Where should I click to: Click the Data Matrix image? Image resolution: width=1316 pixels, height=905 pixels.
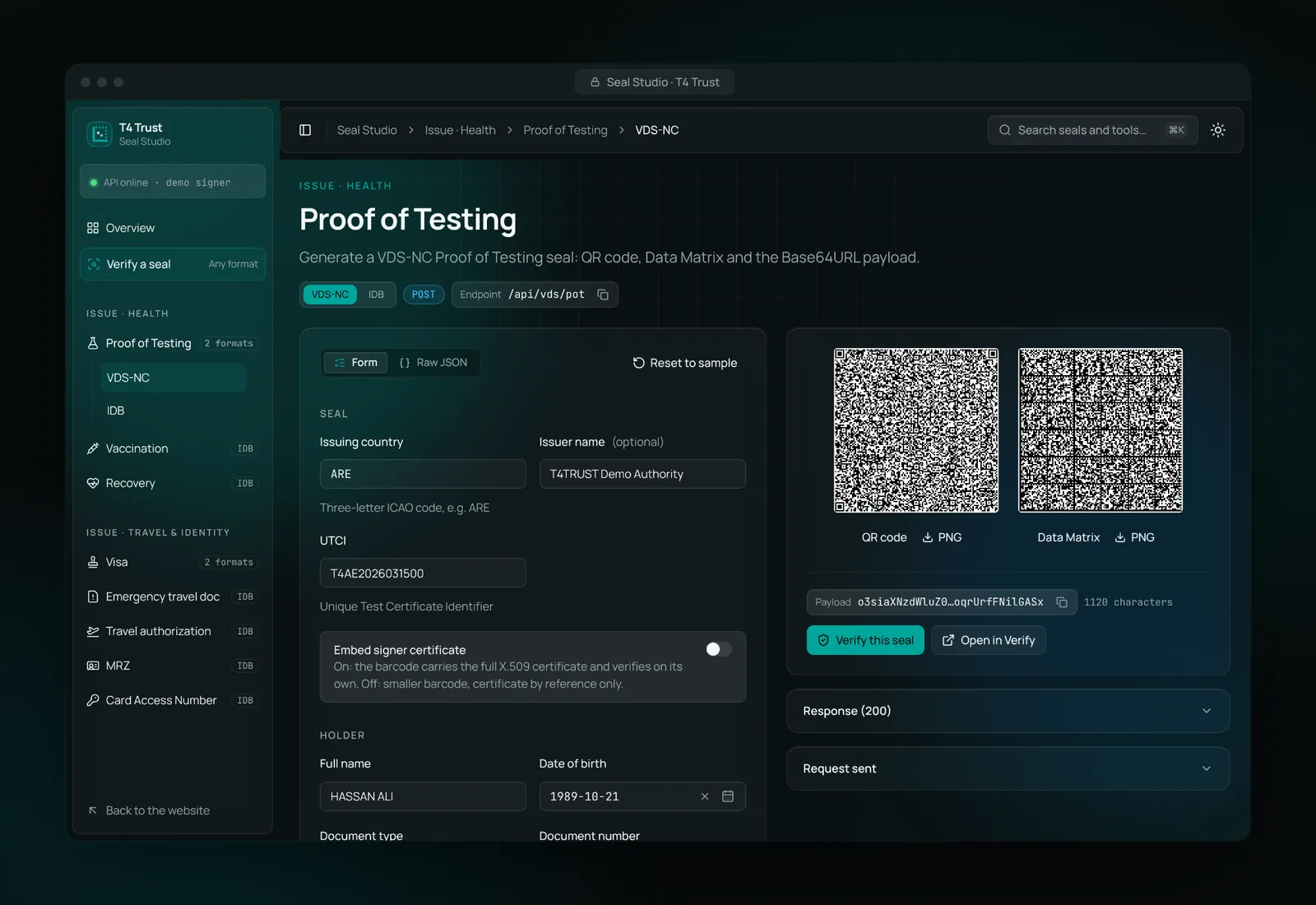[1101, 430]
